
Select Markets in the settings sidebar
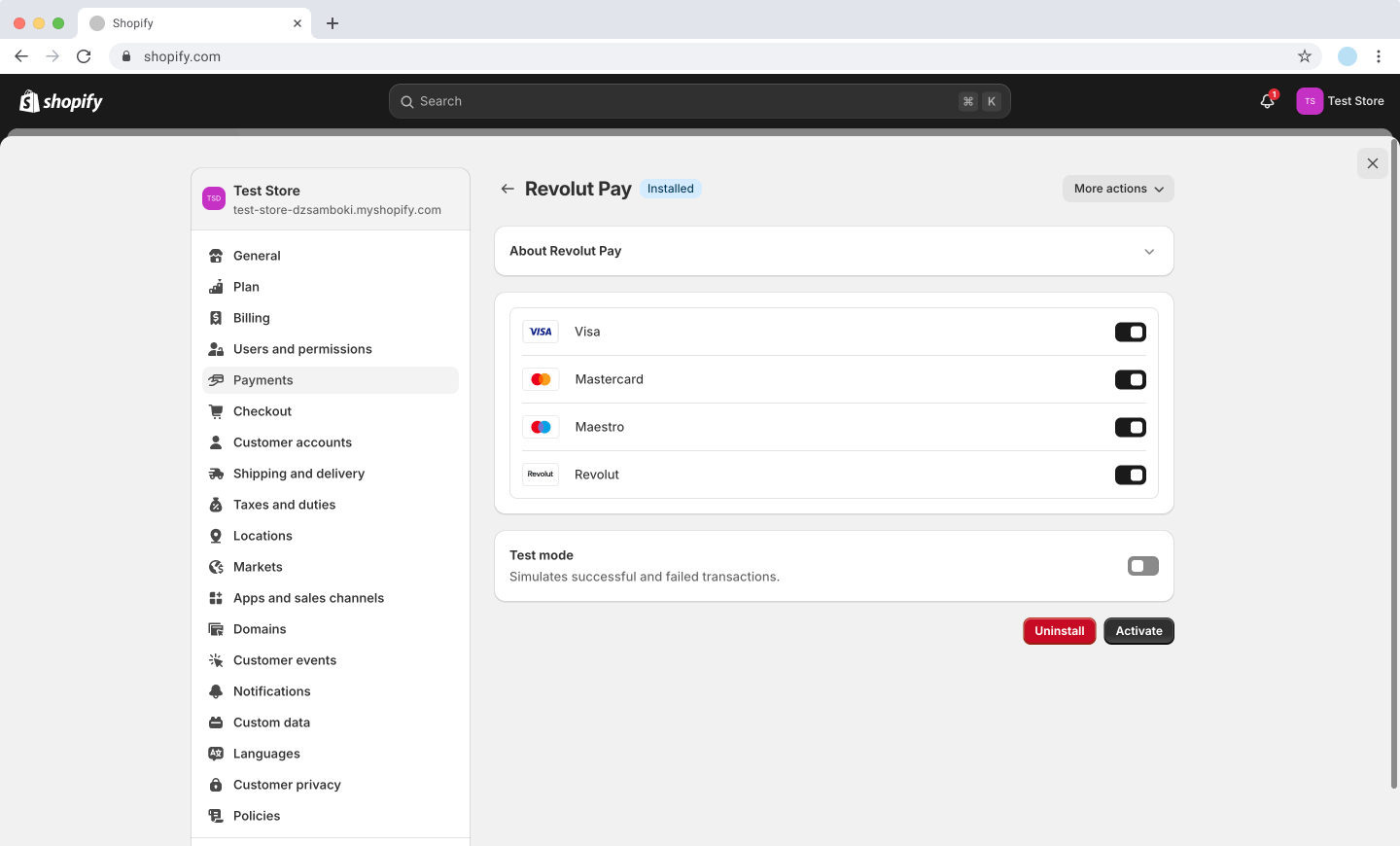[331, 567]
